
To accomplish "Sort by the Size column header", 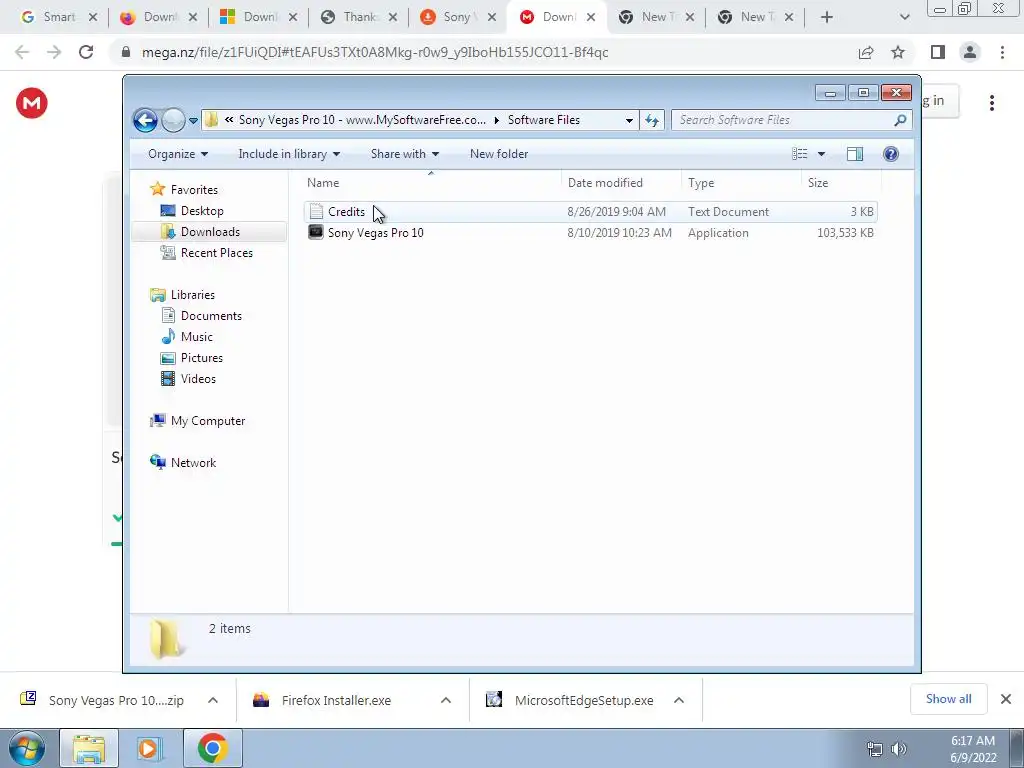I will [x=841, y=183].
